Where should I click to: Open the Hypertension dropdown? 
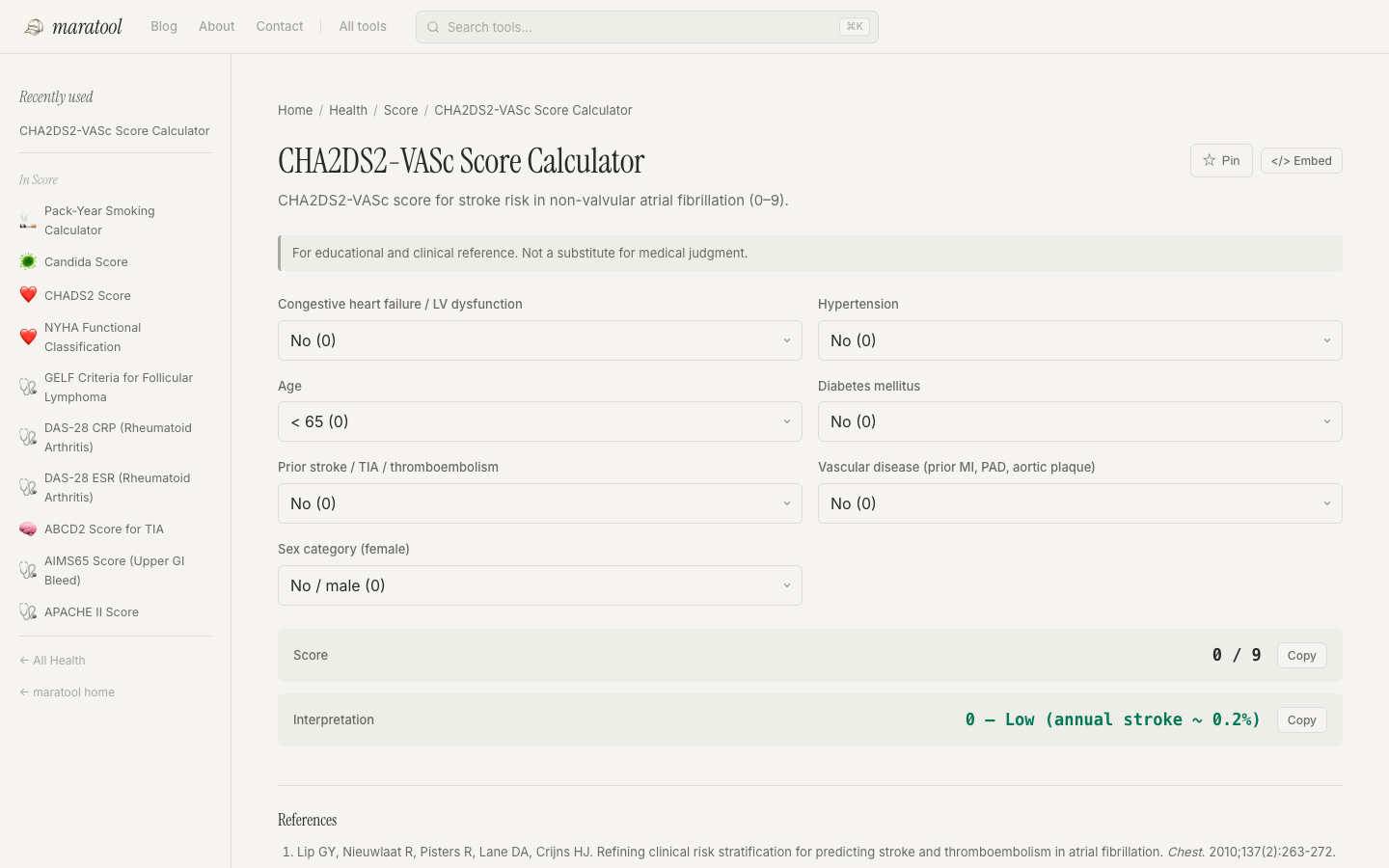click(1080, 340)
